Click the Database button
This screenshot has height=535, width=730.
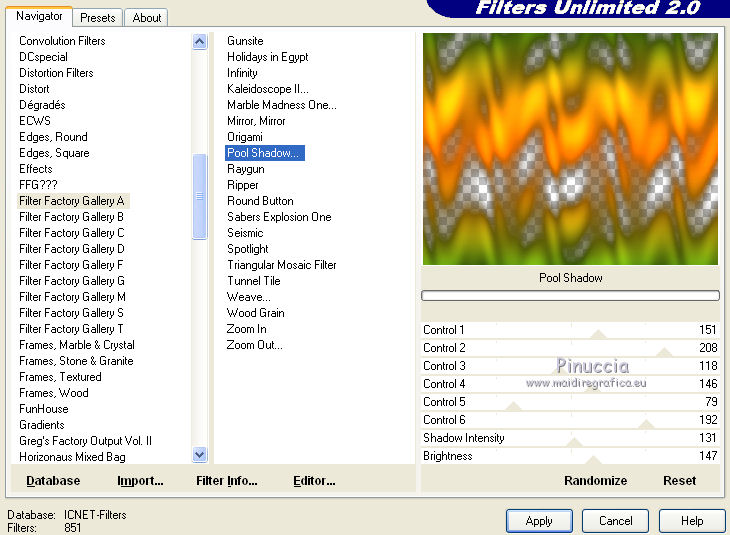tap(53, 481)
